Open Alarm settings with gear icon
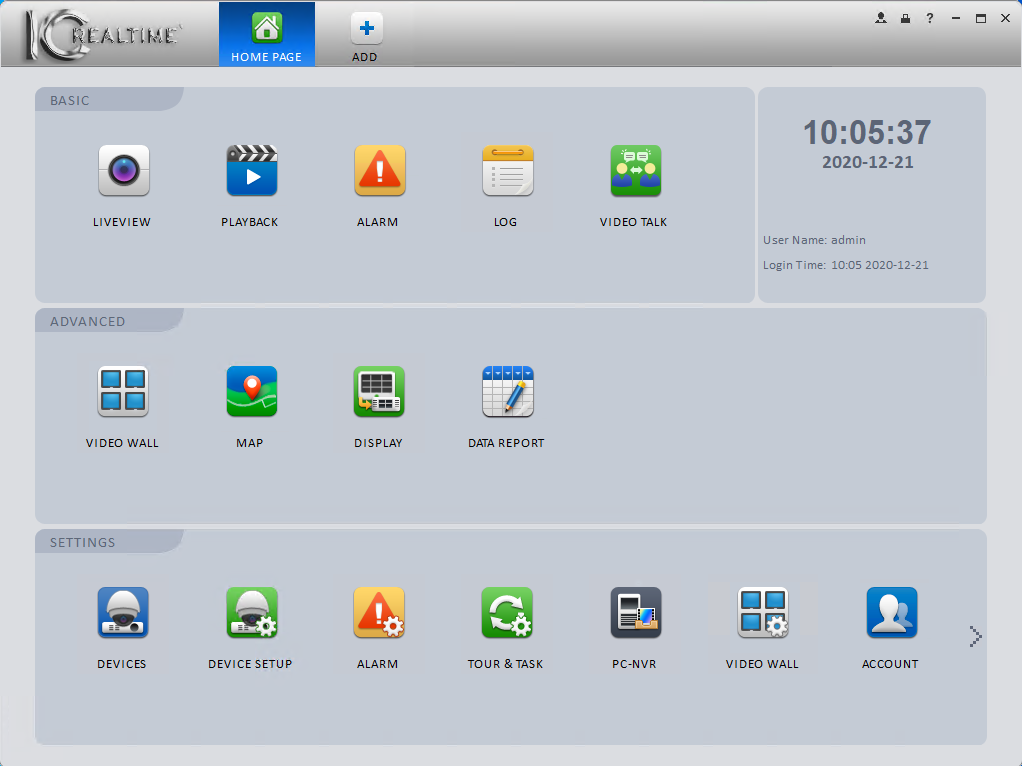This screenshot has height=766, width=1022. (x=379, y=612)
